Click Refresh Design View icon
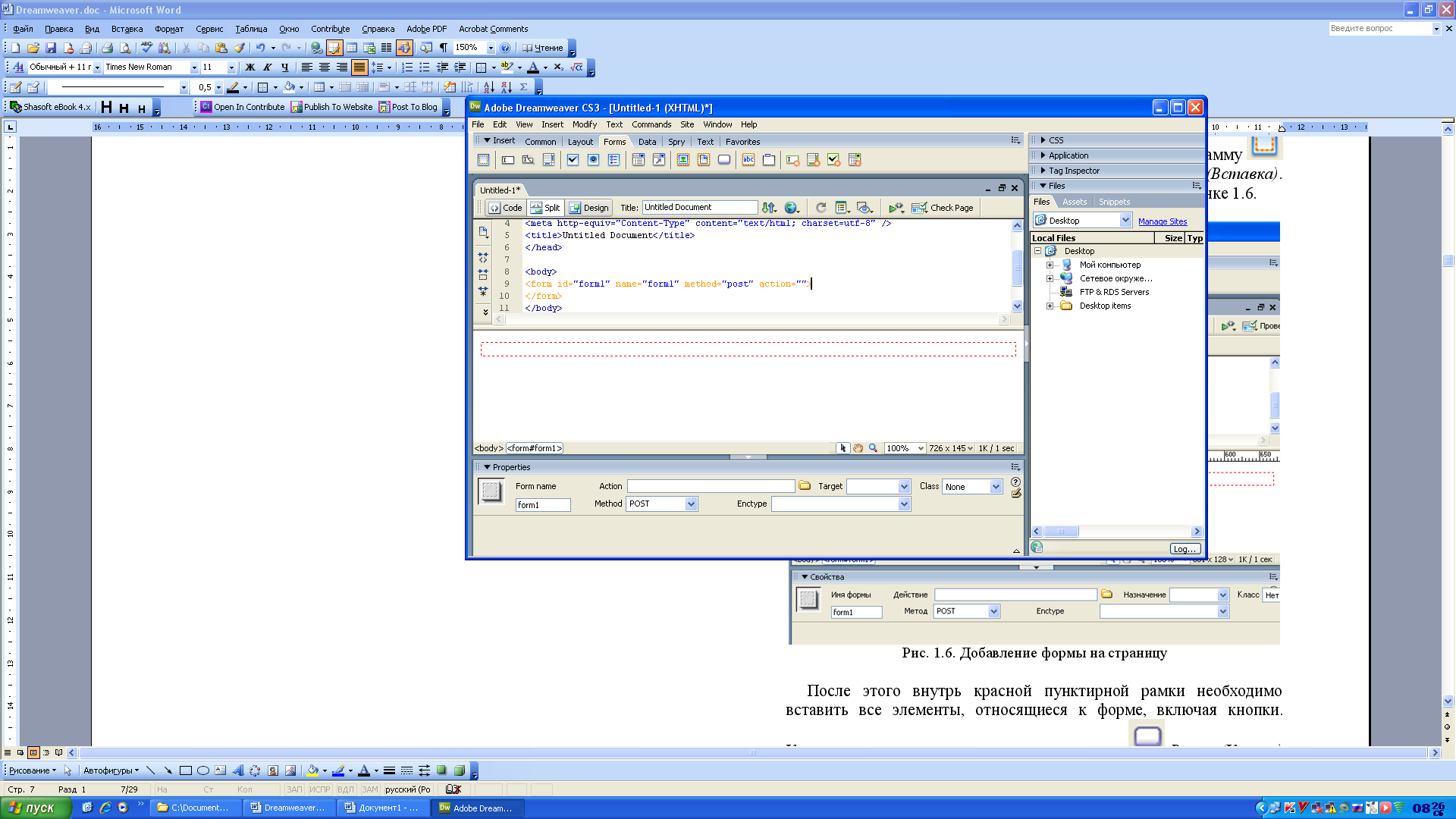The height and width of the screenshot is (819, 1456). point(821,207)
